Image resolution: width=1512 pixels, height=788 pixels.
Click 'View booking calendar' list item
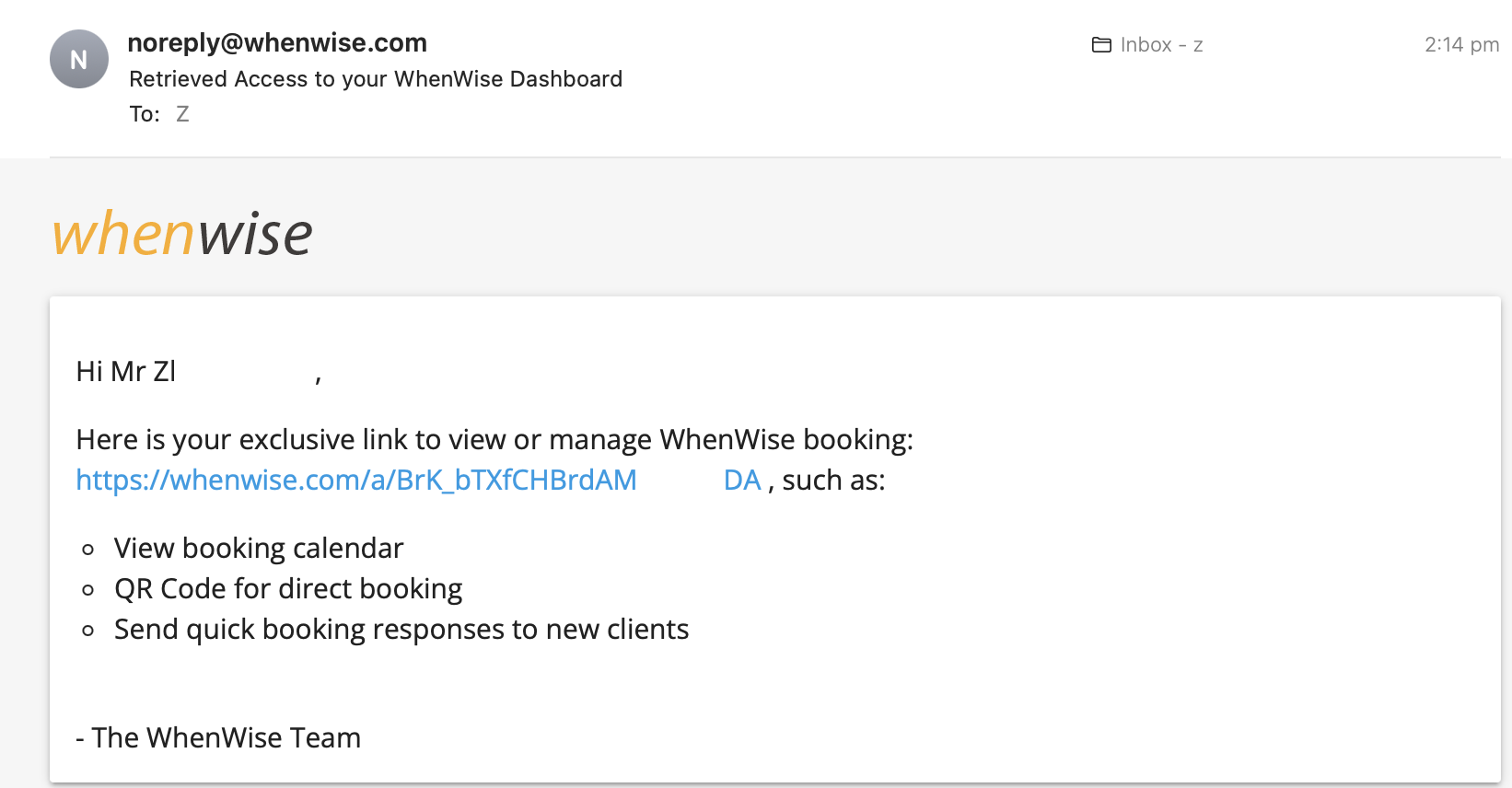click(259, 549)
